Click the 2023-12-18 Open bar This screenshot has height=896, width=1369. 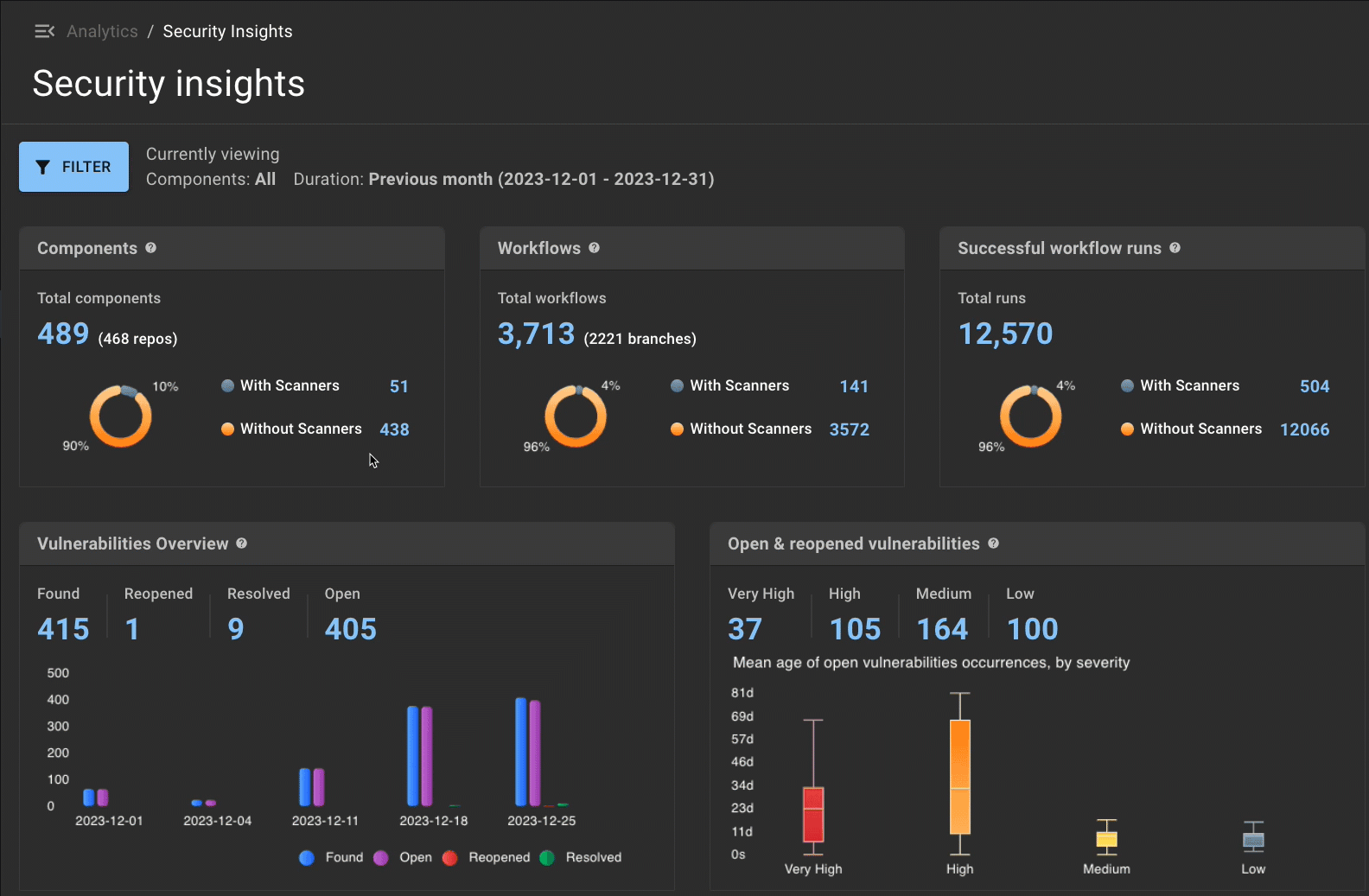[x=427, y=756]
